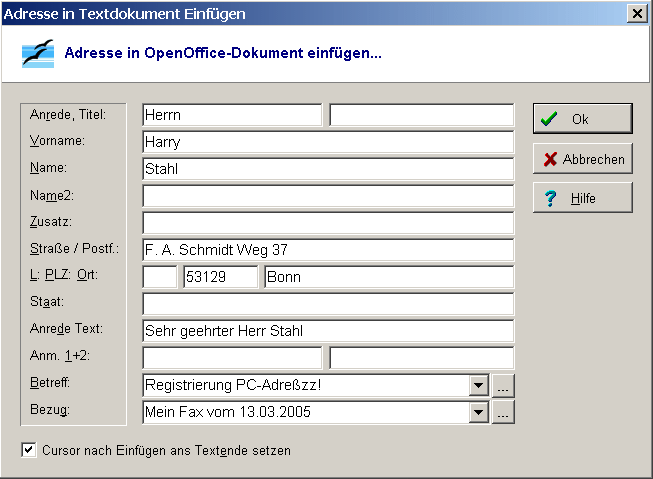This screenshot has width=653, height=479.
Task: Click the ellipsis button beside Bezug
Action: click(x=503, y=412)
